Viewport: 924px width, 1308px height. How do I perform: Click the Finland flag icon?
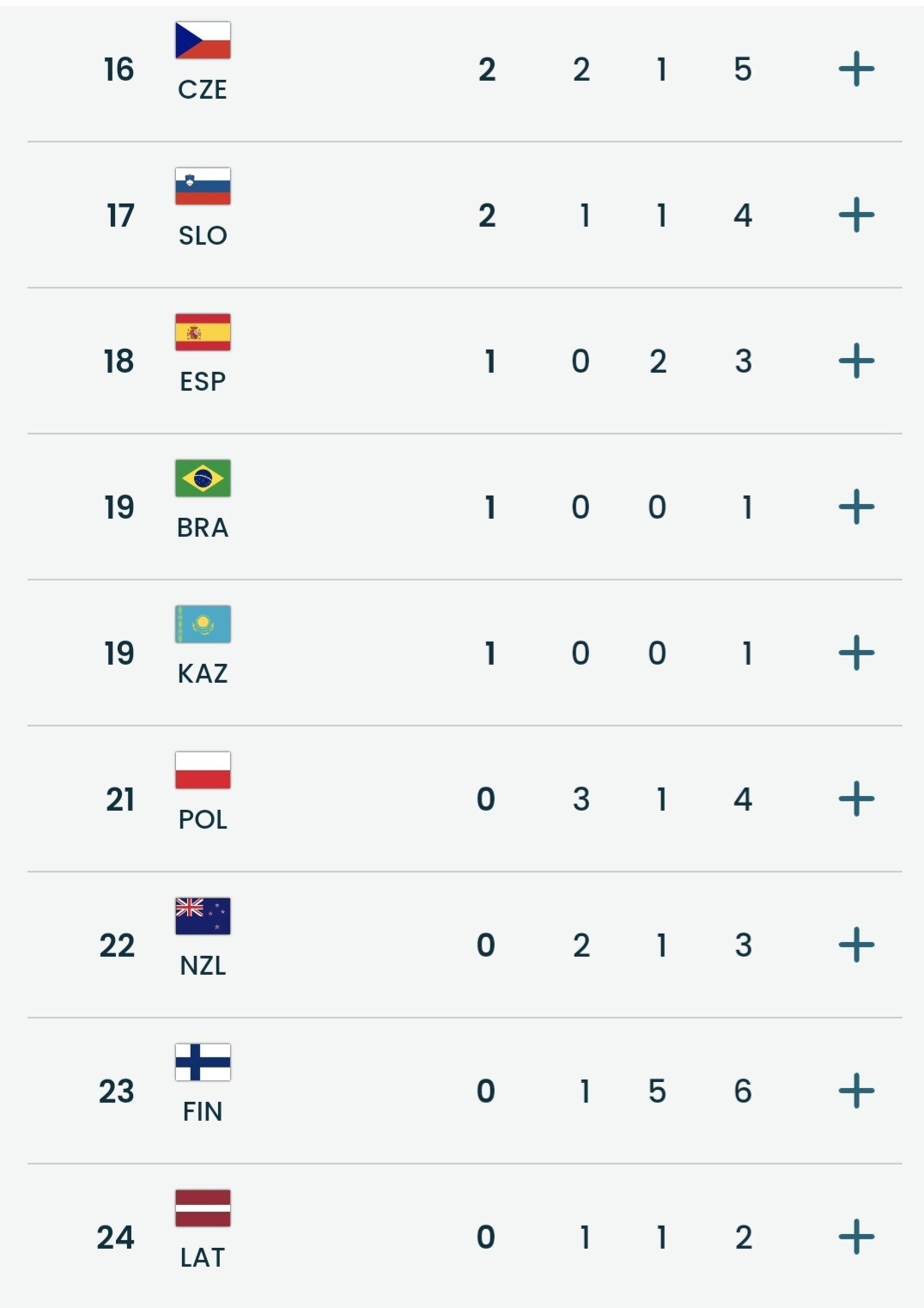pos(203,1062)
